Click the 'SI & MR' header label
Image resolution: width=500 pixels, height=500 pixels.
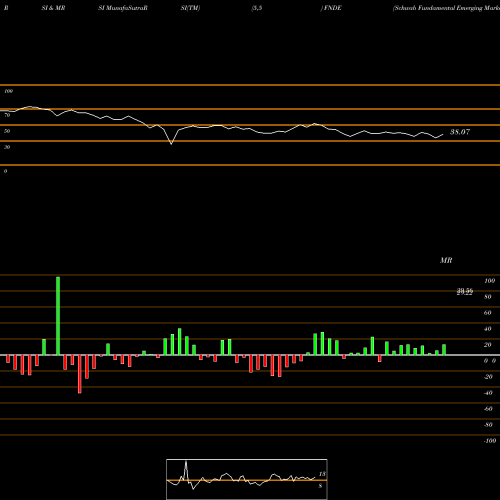(x=53, y=8)
